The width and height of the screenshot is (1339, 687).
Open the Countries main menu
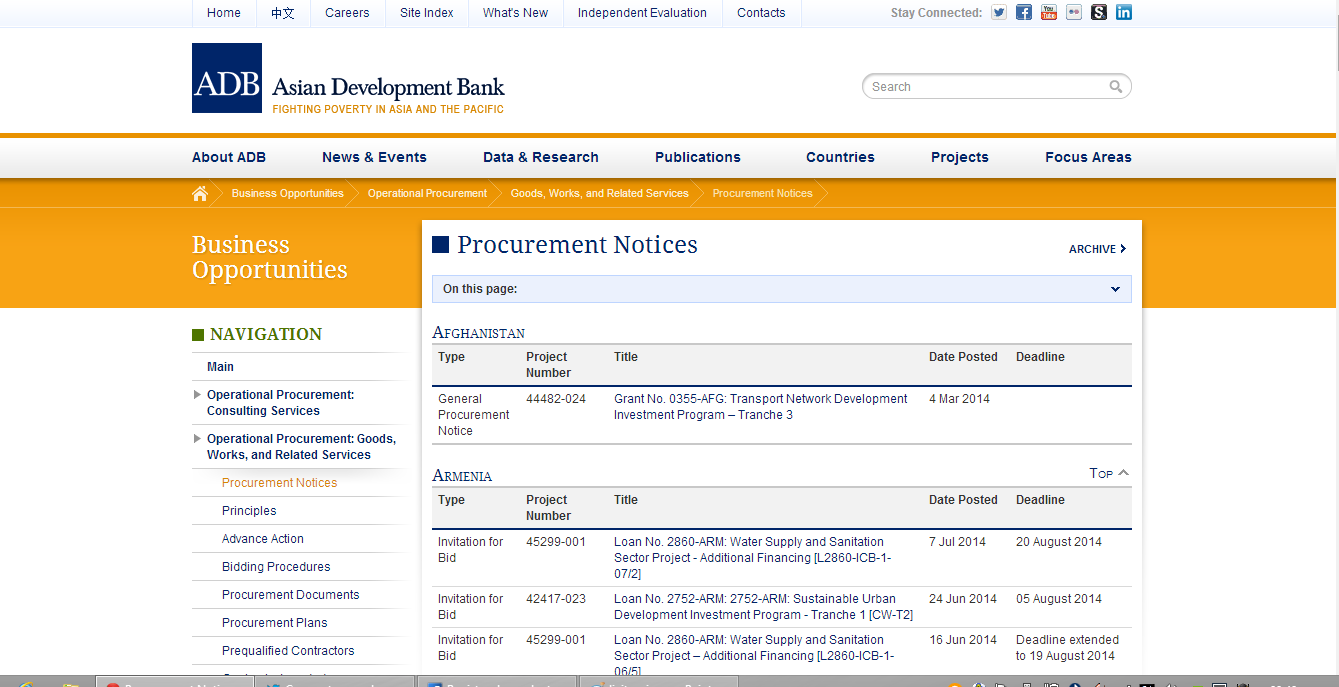pyautogui.click(x=840, y=157)
